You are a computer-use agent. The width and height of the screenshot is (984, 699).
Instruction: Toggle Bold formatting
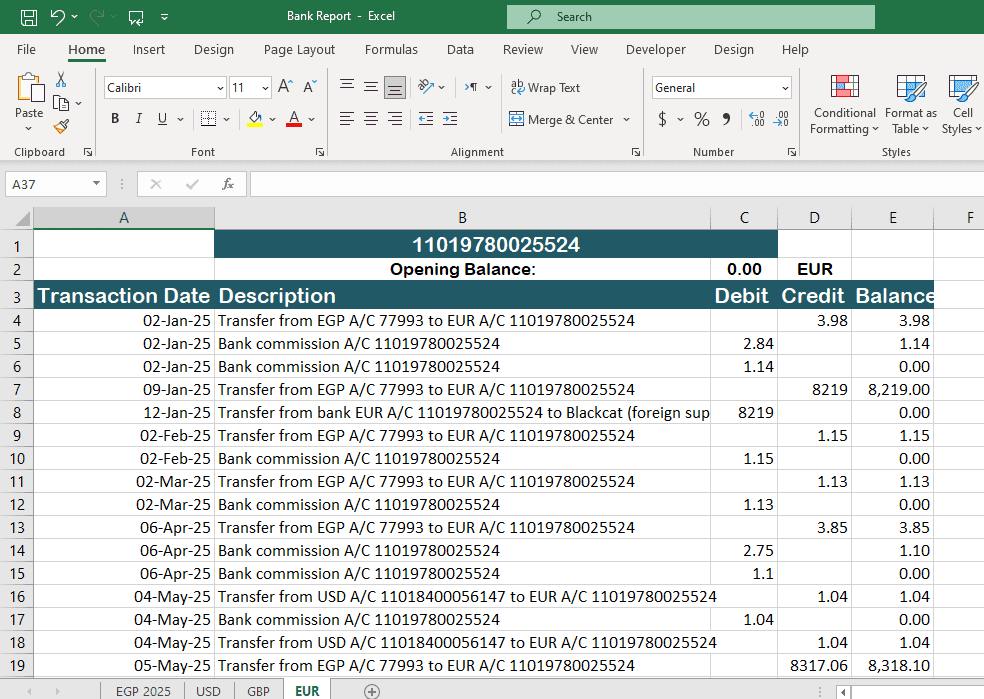point(114,119)
